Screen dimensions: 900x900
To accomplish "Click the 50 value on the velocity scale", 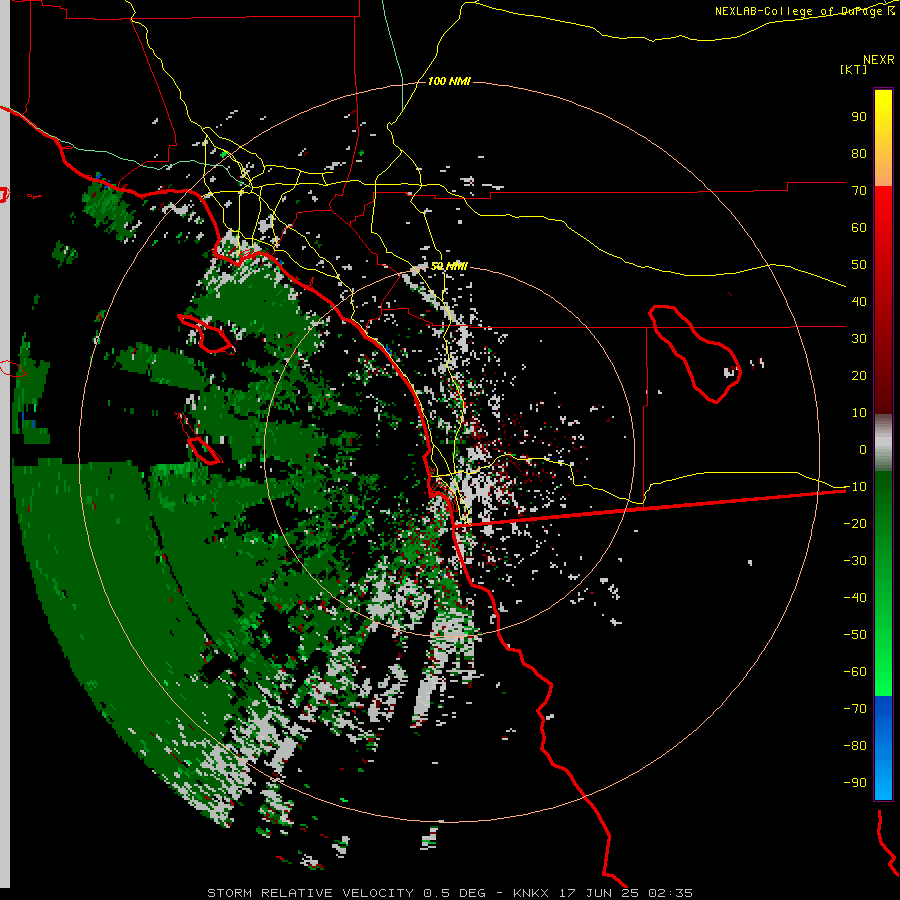I will (x=859, y=265).
